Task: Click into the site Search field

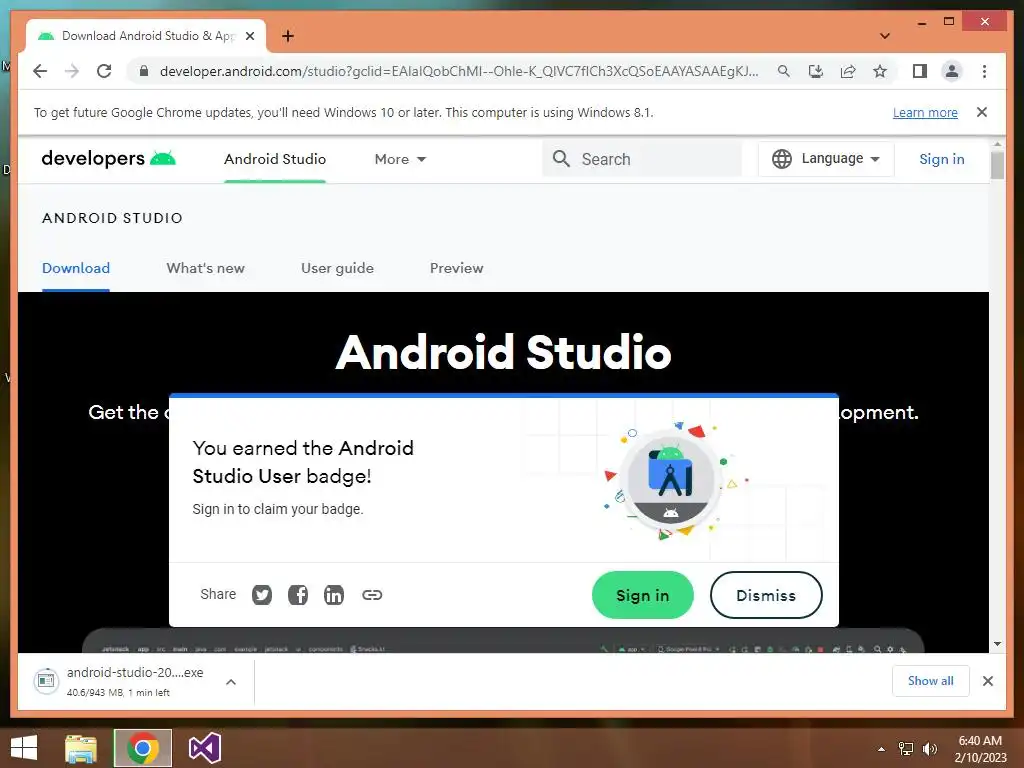Action: tap(642, 159)
